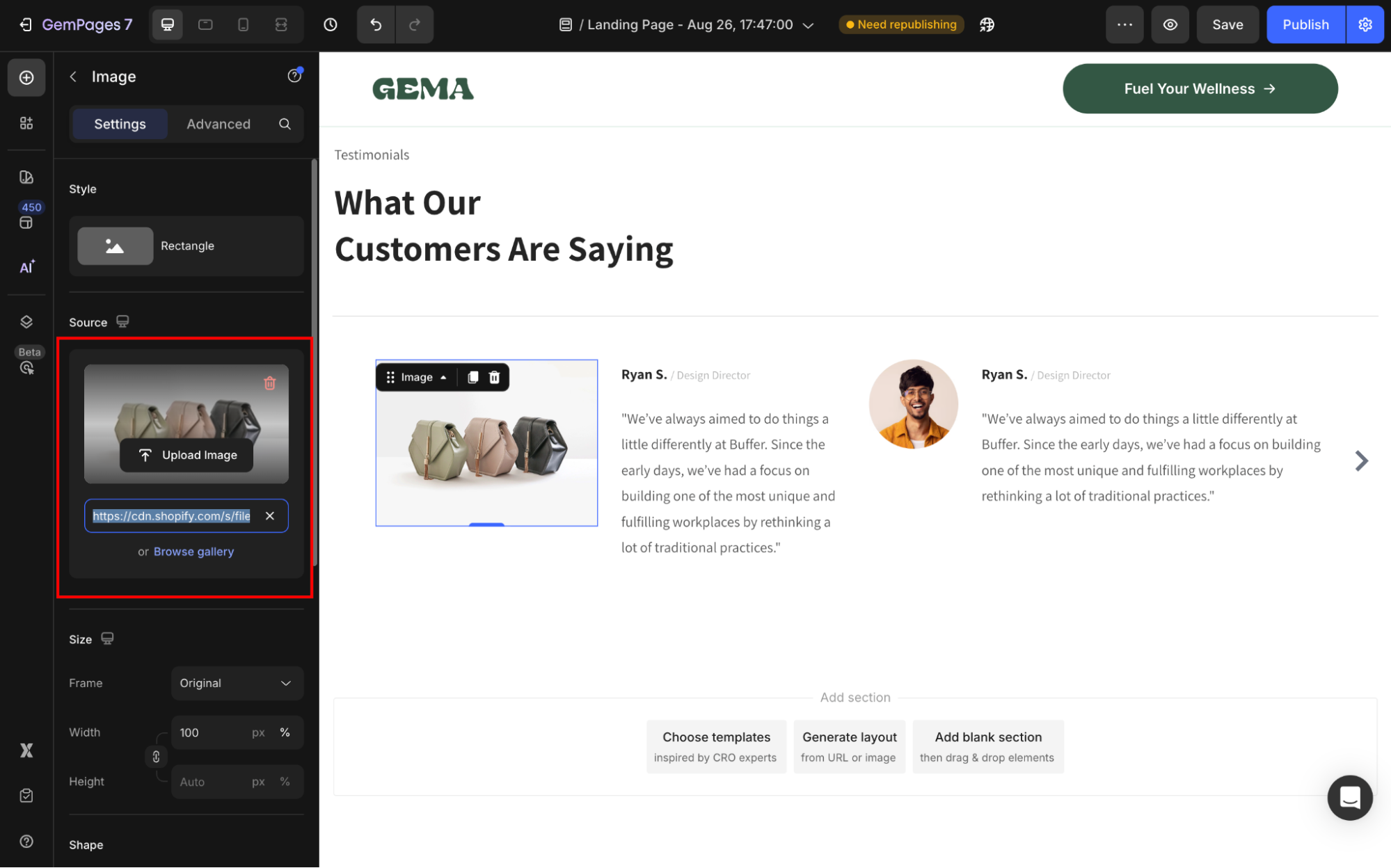Toggle width-height aspect ratio link
Screen dimensions: 1391x868
156,757
